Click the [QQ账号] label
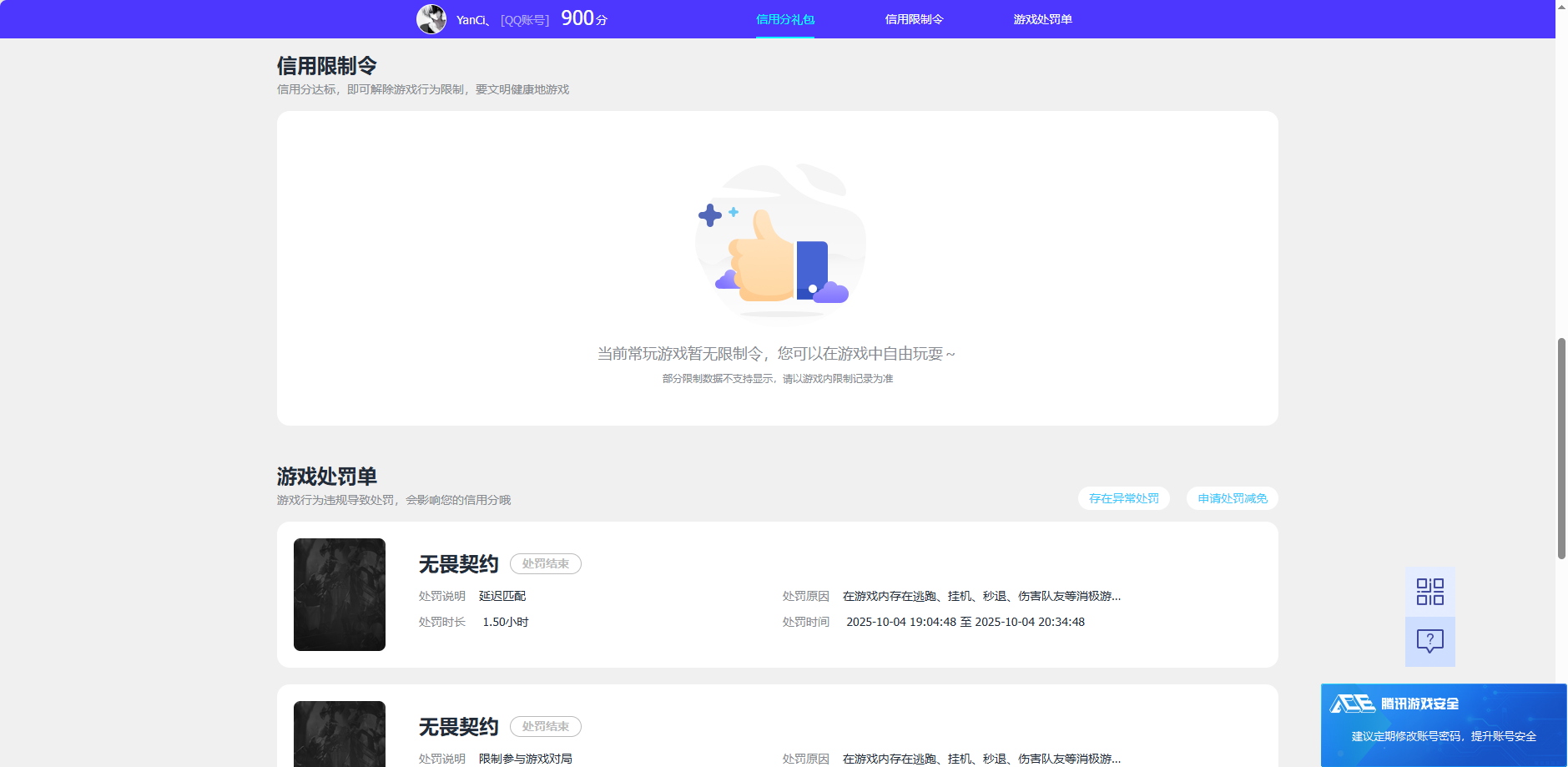 pos(525,20)
